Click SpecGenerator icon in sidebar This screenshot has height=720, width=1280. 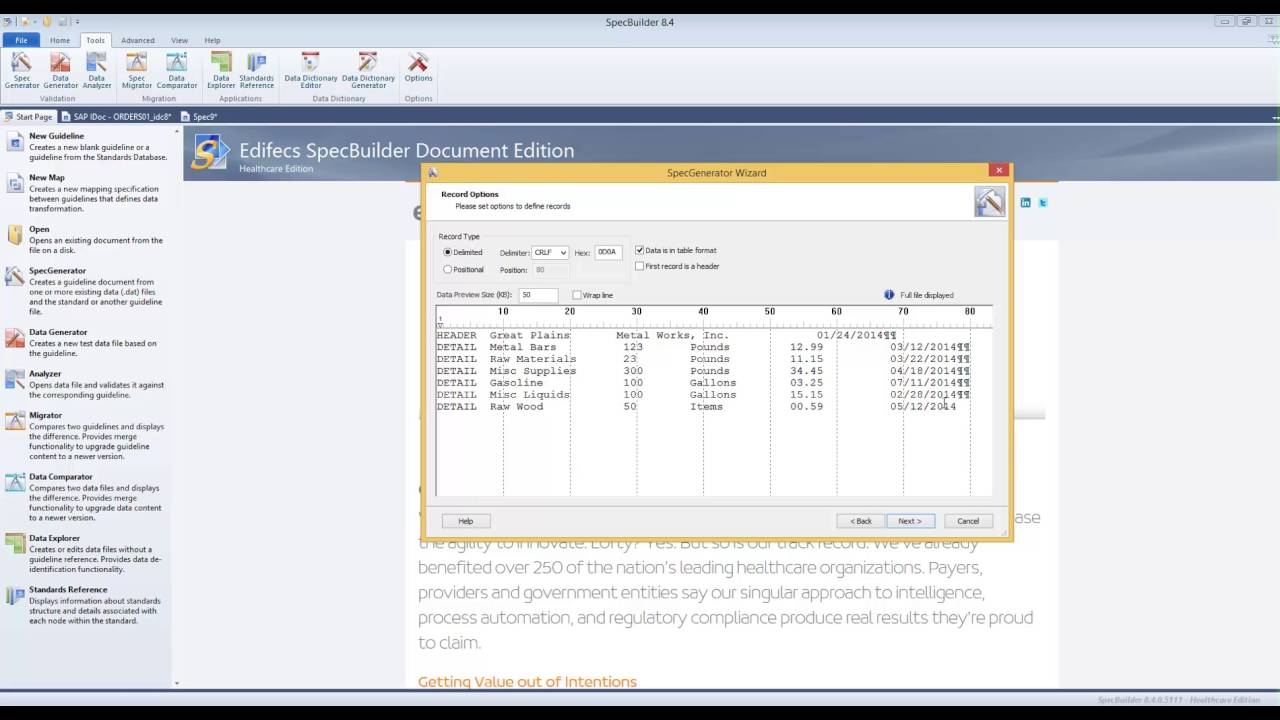tap(14, 277)
